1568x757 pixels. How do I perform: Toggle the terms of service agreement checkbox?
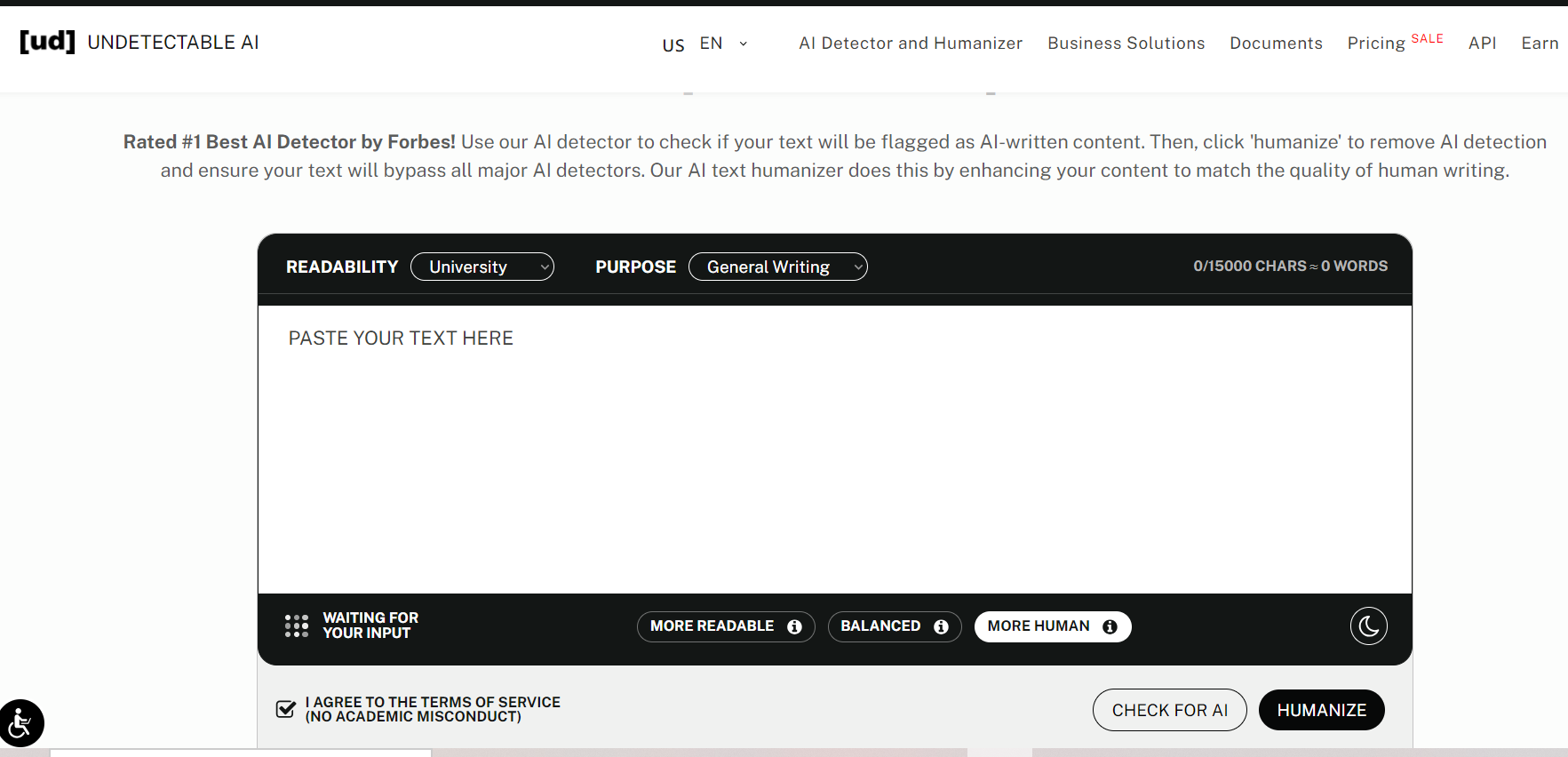[286, 709]
